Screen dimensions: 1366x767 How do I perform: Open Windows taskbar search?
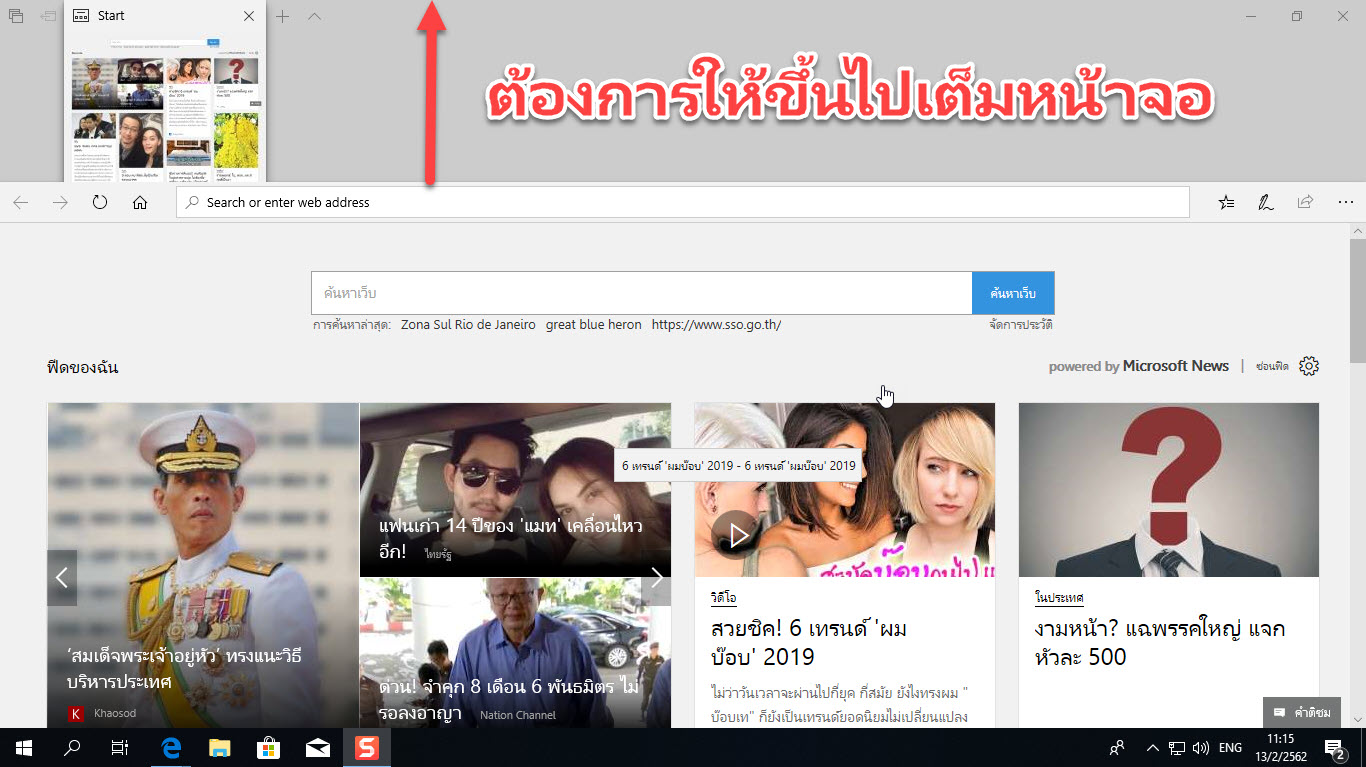click(x=72, y=747)
